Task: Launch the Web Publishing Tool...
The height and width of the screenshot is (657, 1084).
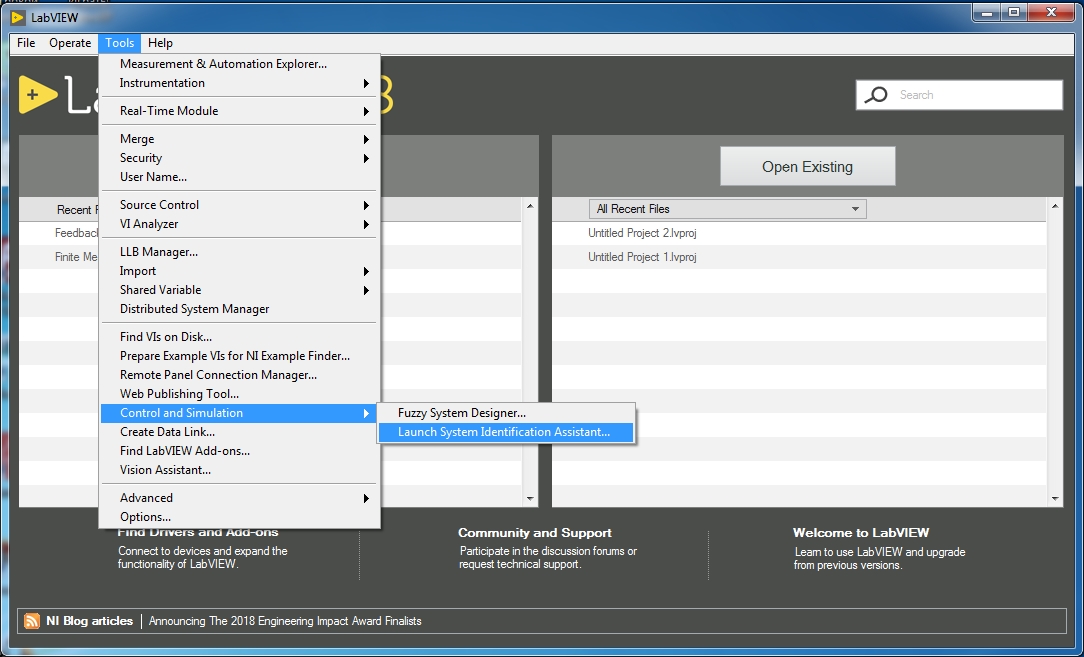Action: point(239,394)
